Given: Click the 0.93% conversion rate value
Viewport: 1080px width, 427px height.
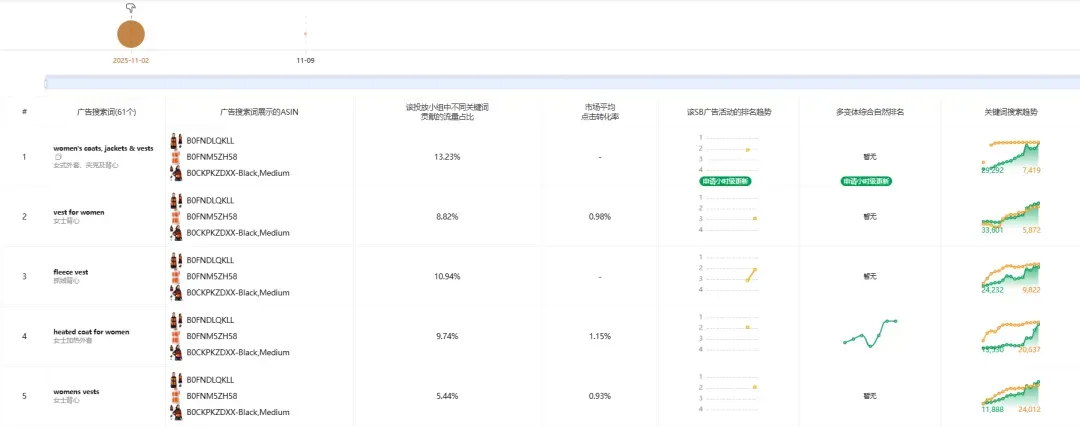Looking at the screenshot, I should pos(599,396).
